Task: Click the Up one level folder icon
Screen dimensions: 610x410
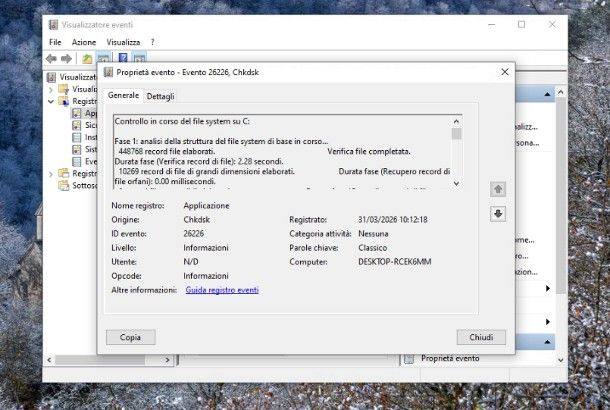Action: 87,59
